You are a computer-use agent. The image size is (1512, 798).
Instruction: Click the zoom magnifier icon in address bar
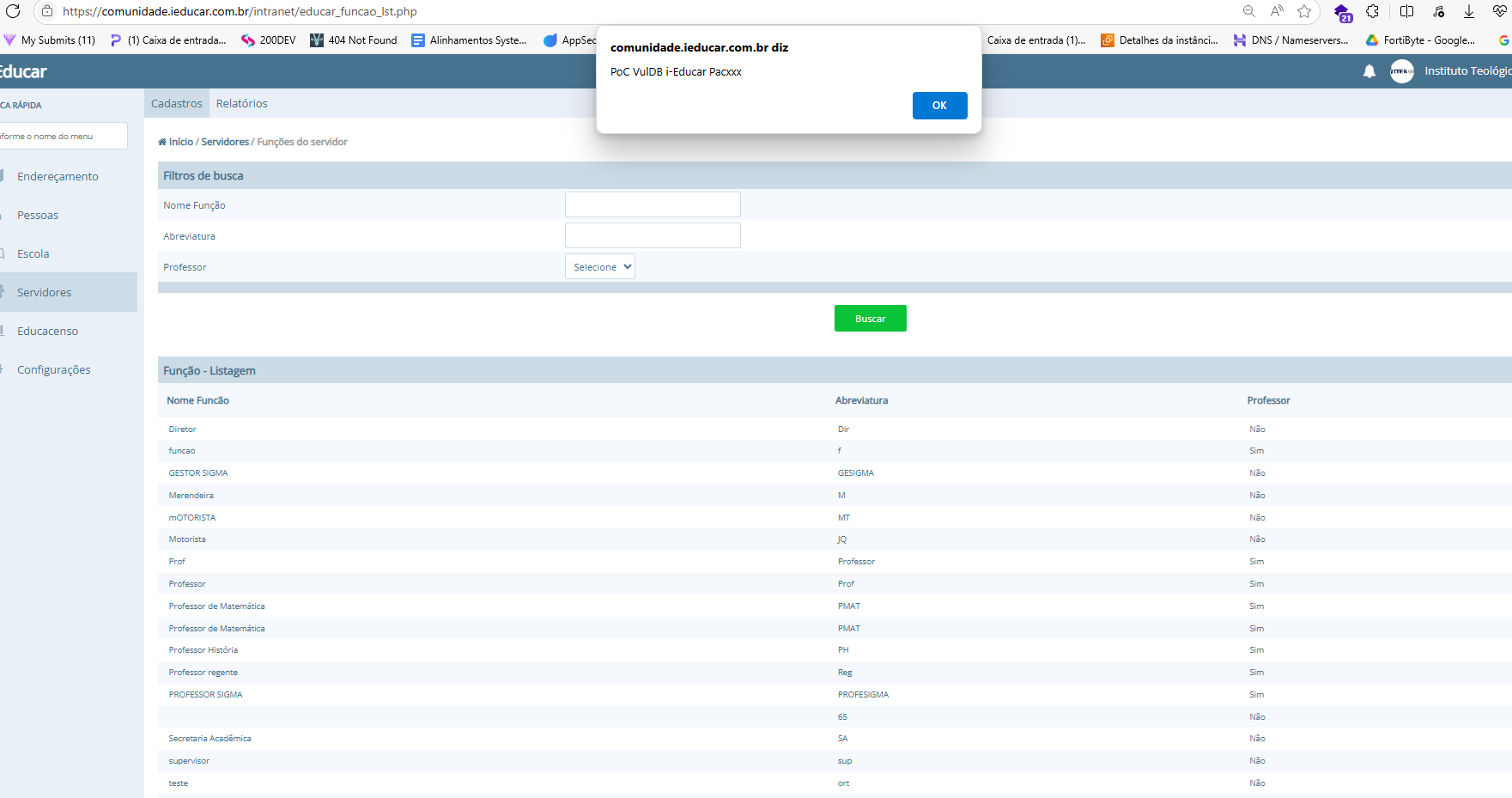tap(1249, 11)
